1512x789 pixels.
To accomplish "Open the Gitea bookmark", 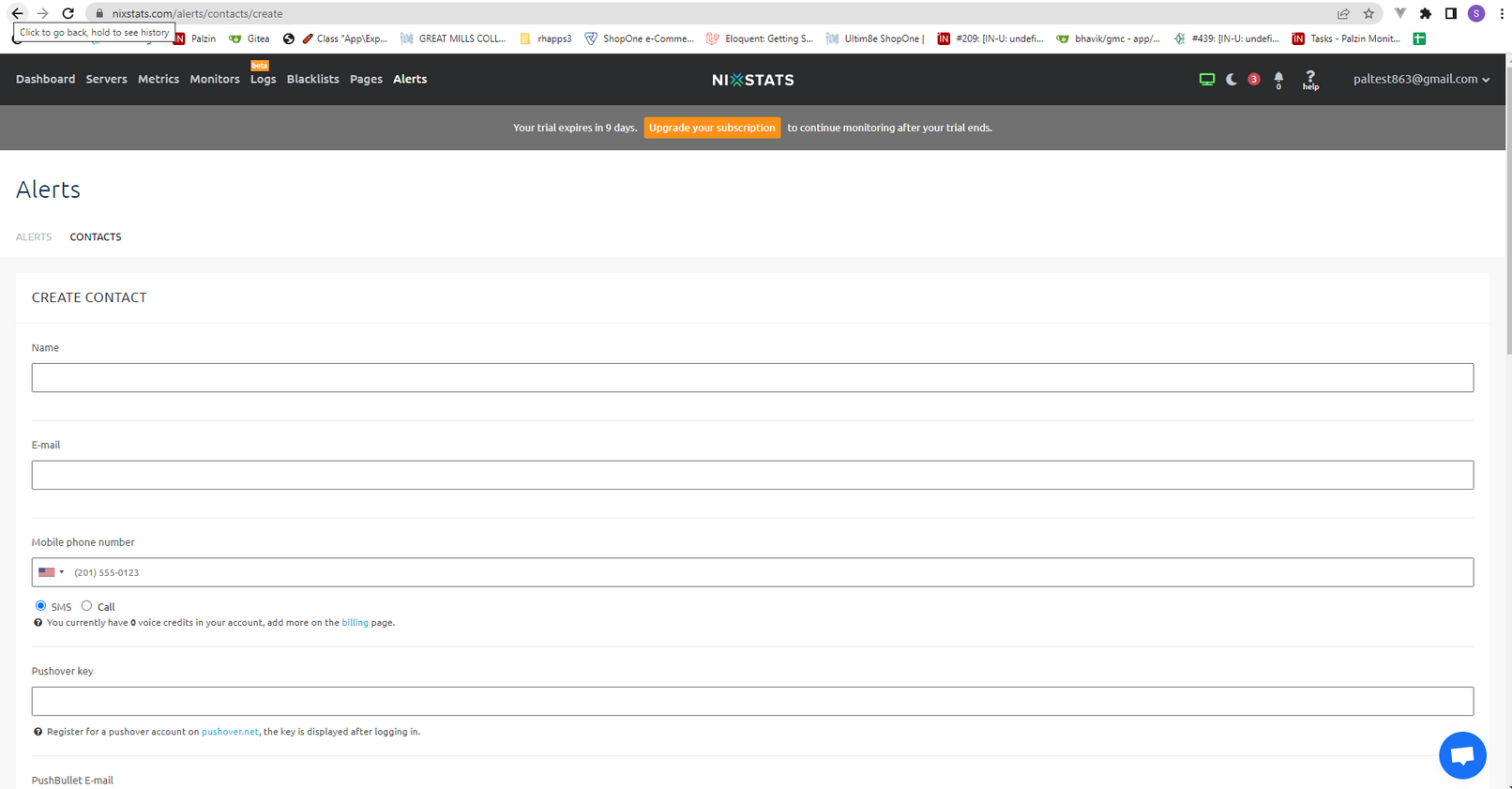I will [x=249, y=38].
